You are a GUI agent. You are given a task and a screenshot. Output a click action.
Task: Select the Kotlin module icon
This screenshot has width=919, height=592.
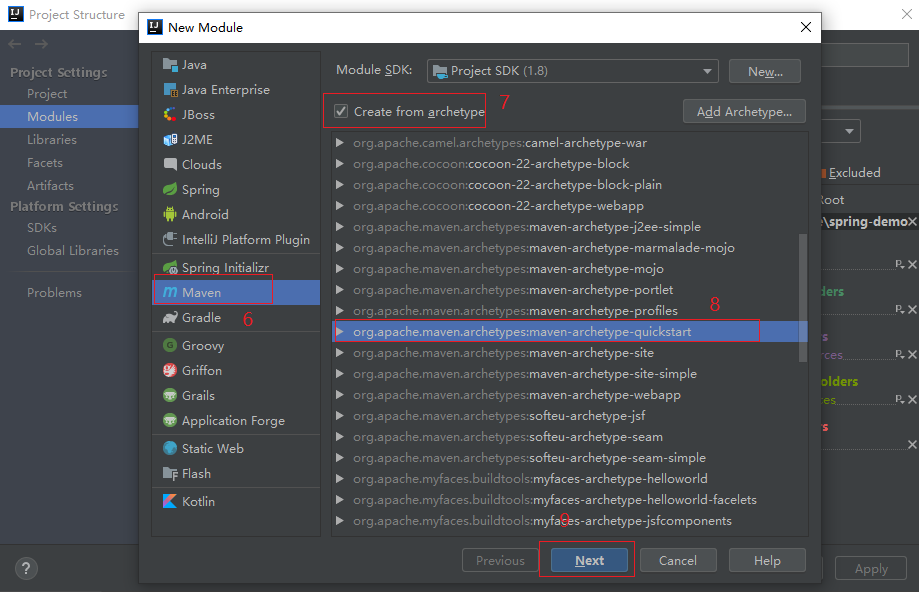[169, 502]
